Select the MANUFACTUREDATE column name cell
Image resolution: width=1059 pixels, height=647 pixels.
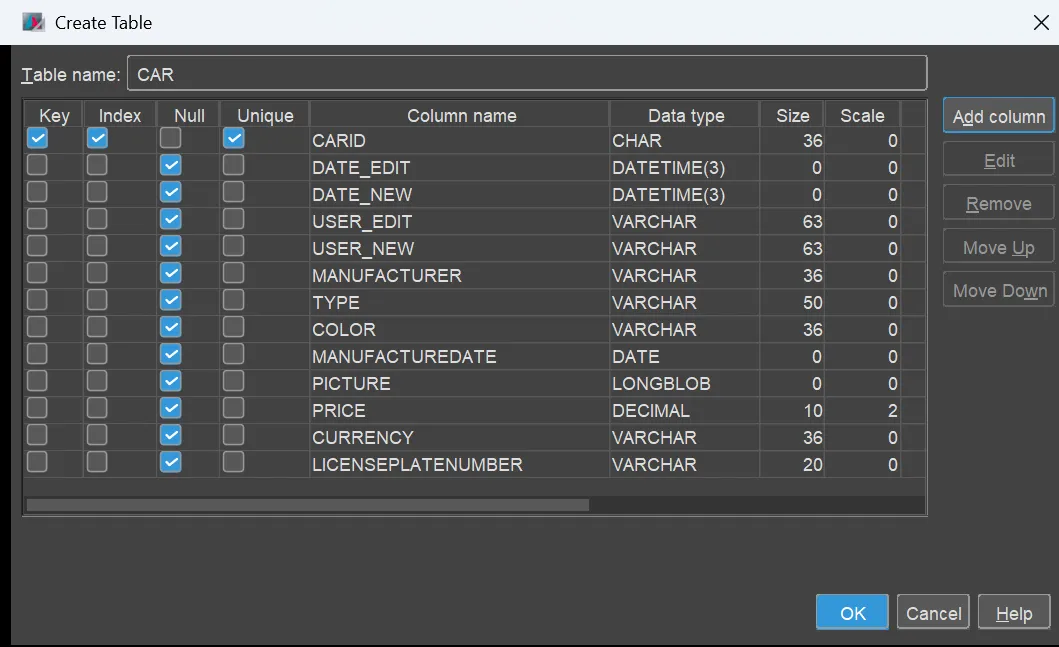pyautogui.click(x=459, y=357)
